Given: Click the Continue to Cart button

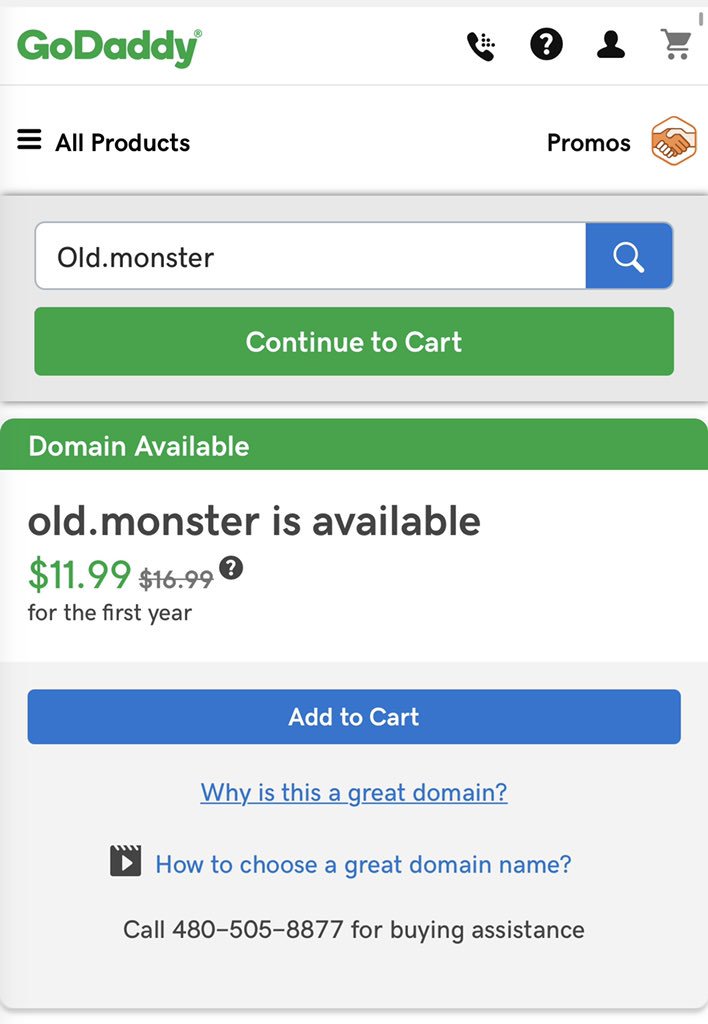Looking at the screenshot, I should point(354,342).
